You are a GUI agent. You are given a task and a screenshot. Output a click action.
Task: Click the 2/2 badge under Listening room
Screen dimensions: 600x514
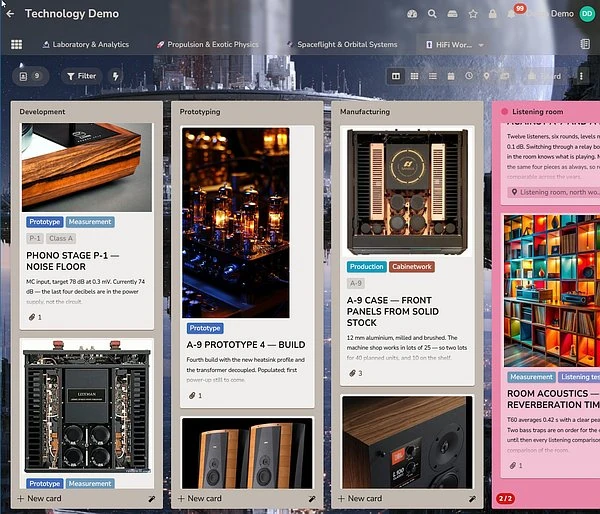click(505, 498)
